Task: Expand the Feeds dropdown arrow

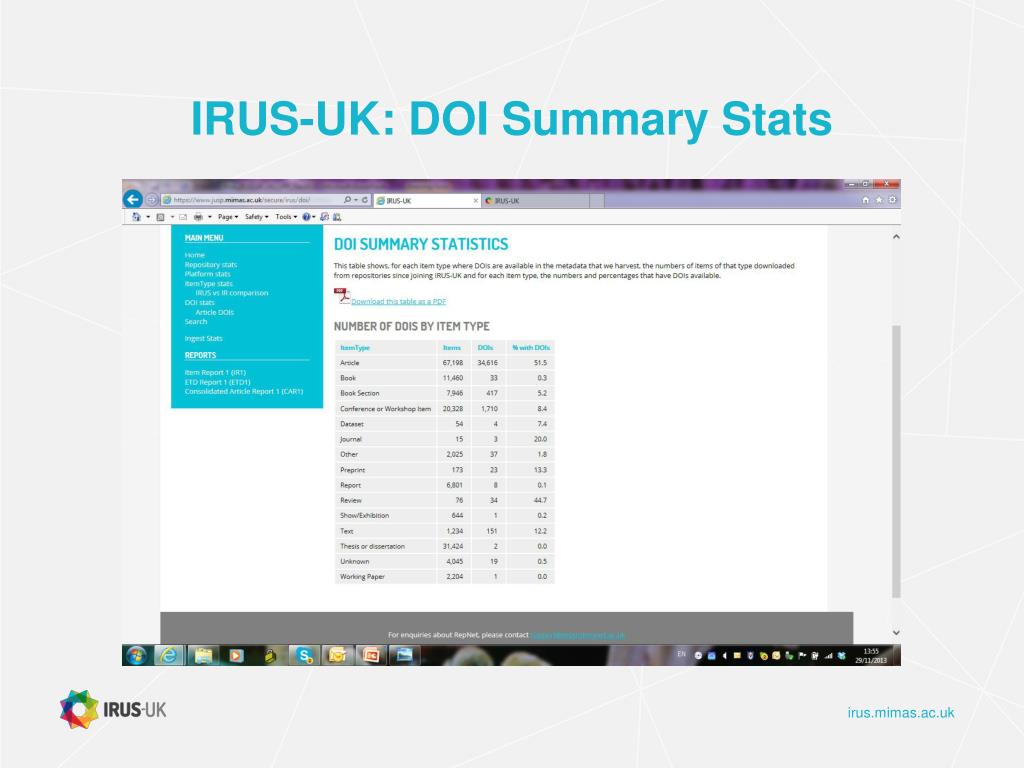Action: 172,217
